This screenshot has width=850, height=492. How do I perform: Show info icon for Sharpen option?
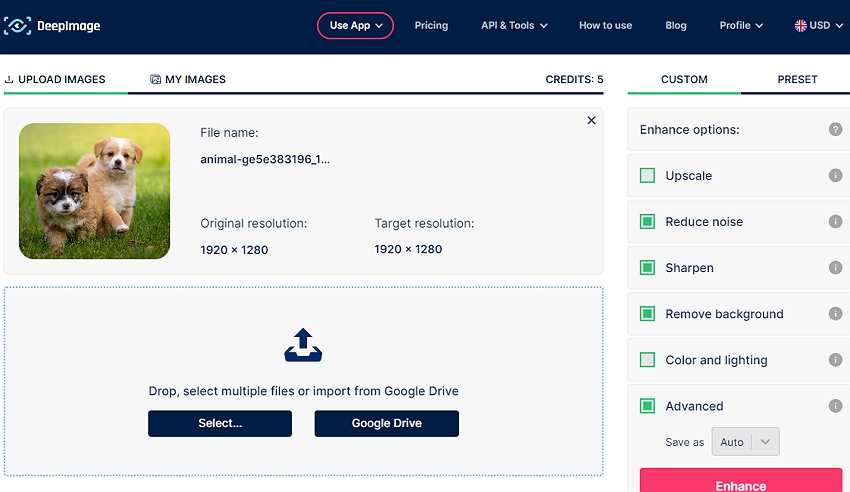(x=835, y=268)
